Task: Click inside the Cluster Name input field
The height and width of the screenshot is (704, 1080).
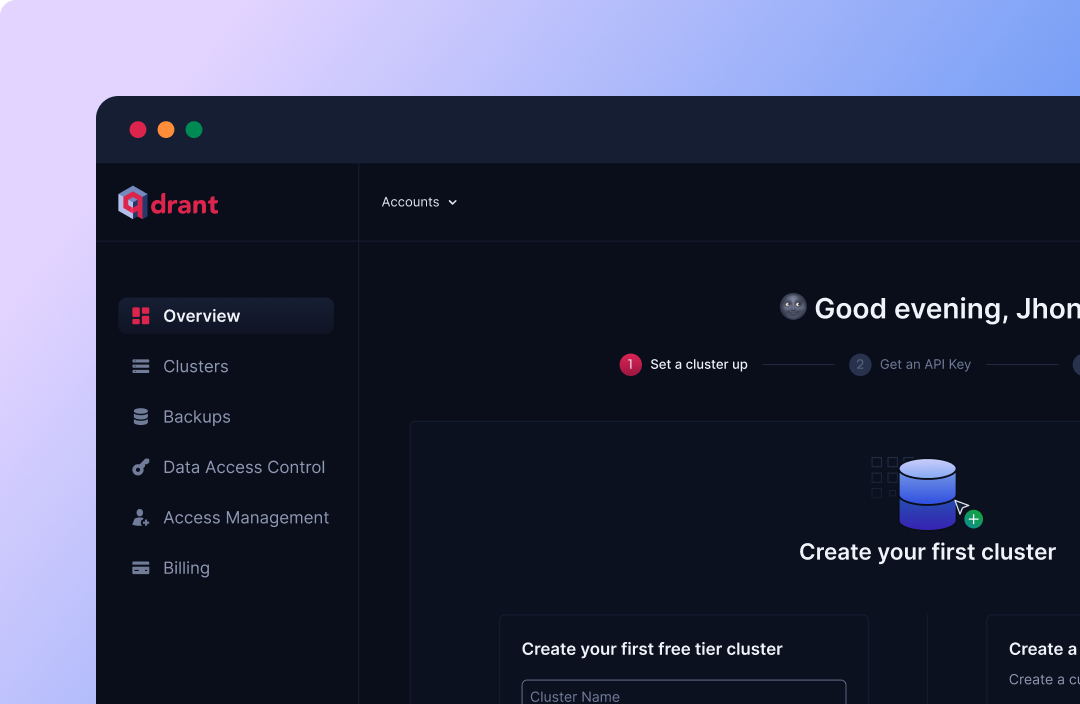Action: (684, 692)
